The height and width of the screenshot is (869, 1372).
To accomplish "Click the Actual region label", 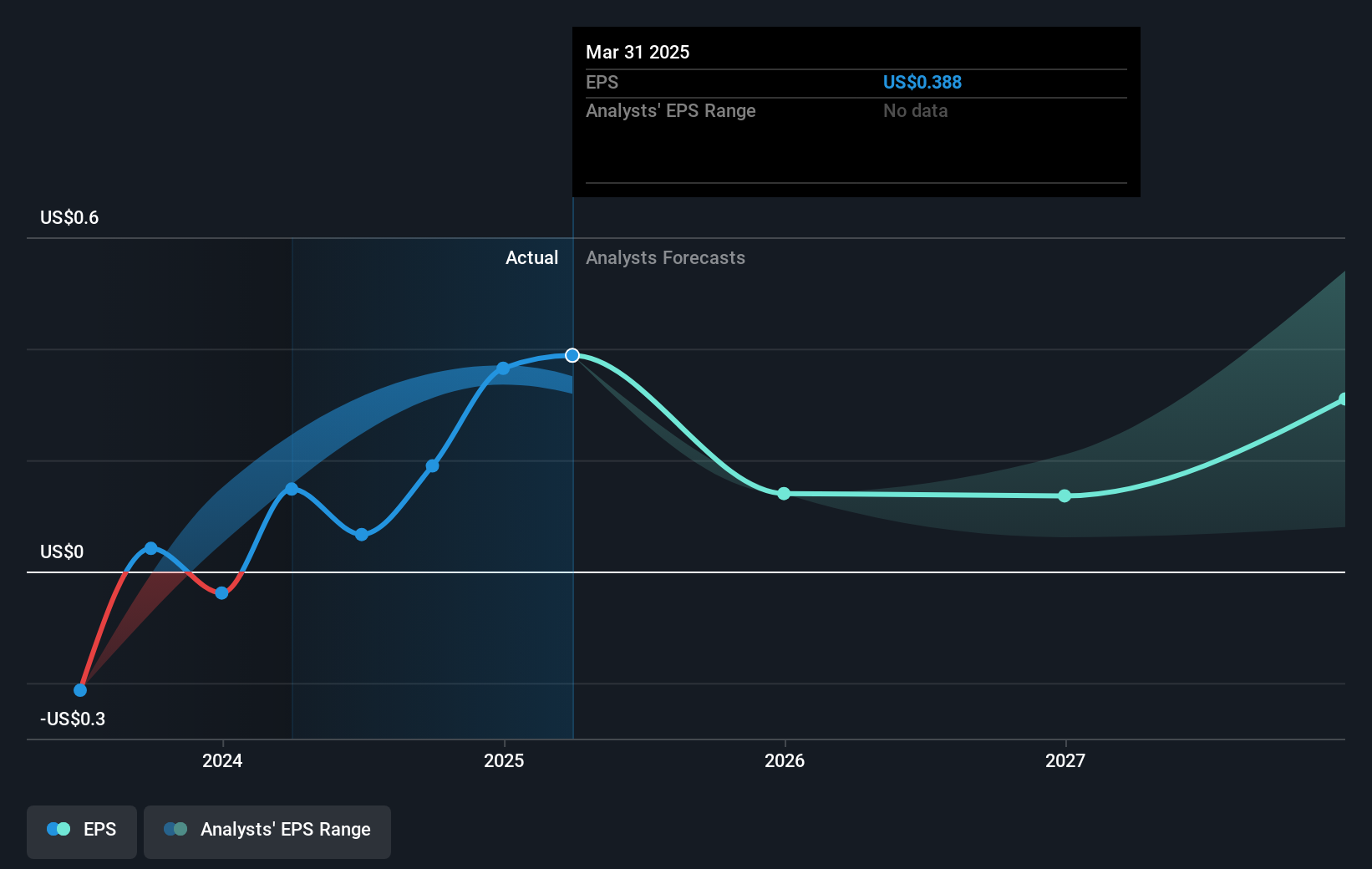I will pos(531,257).
